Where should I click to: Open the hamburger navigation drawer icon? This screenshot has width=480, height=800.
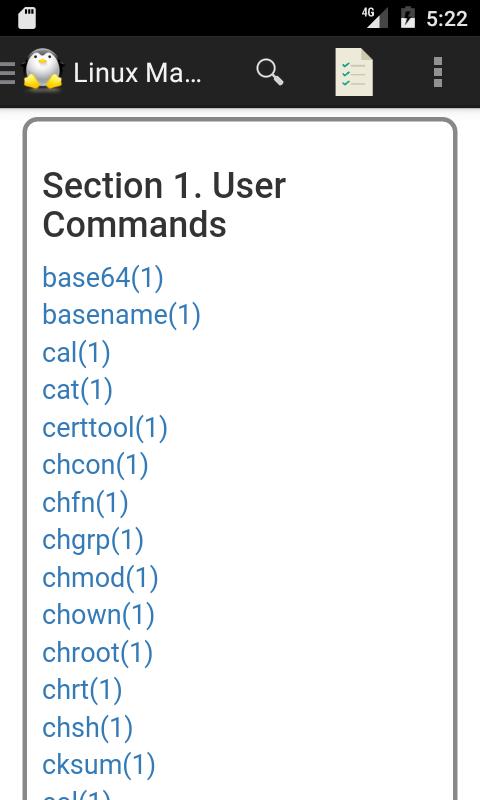click(x=8, y=72)
